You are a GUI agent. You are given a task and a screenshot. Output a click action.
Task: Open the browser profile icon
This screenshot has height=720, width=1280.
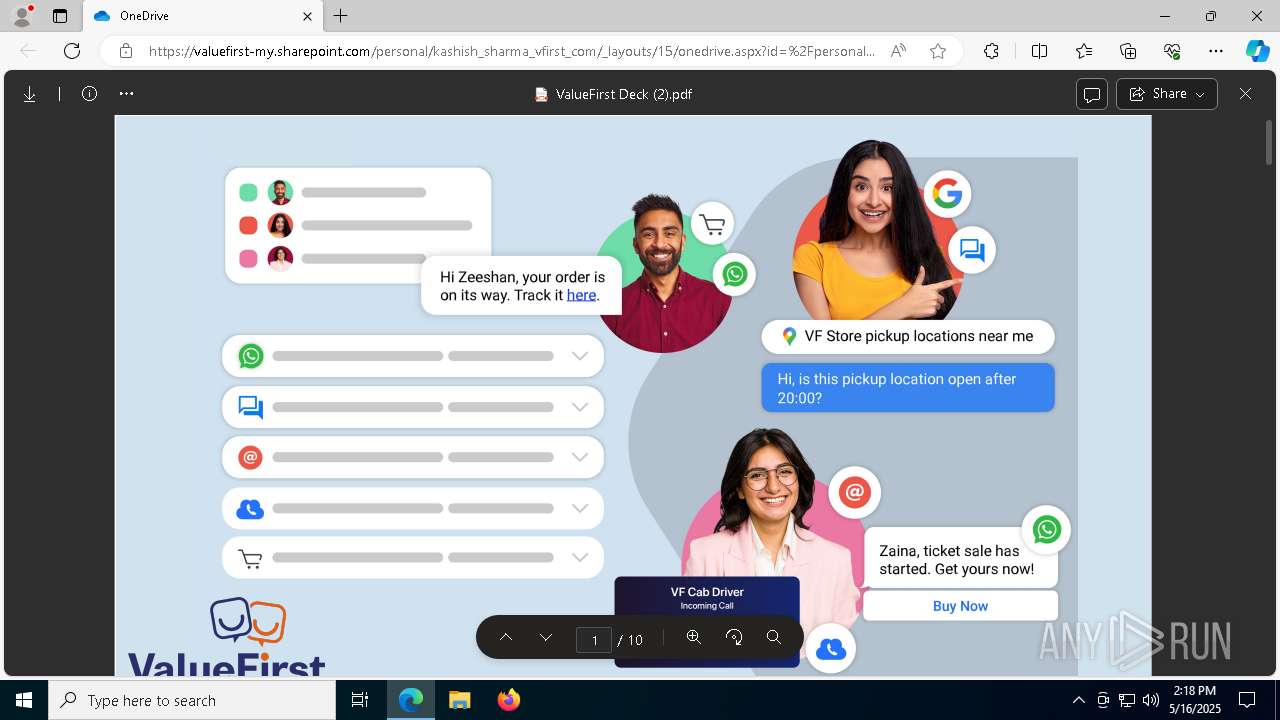point(22,15)
